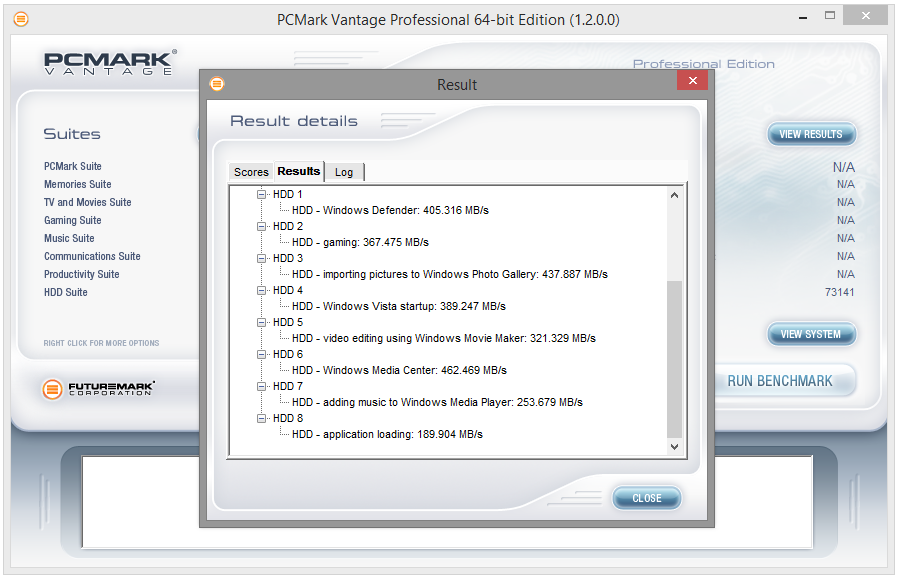Click the results list scroll down arrow
The image size is (901, 580).
tap(675, 447)
